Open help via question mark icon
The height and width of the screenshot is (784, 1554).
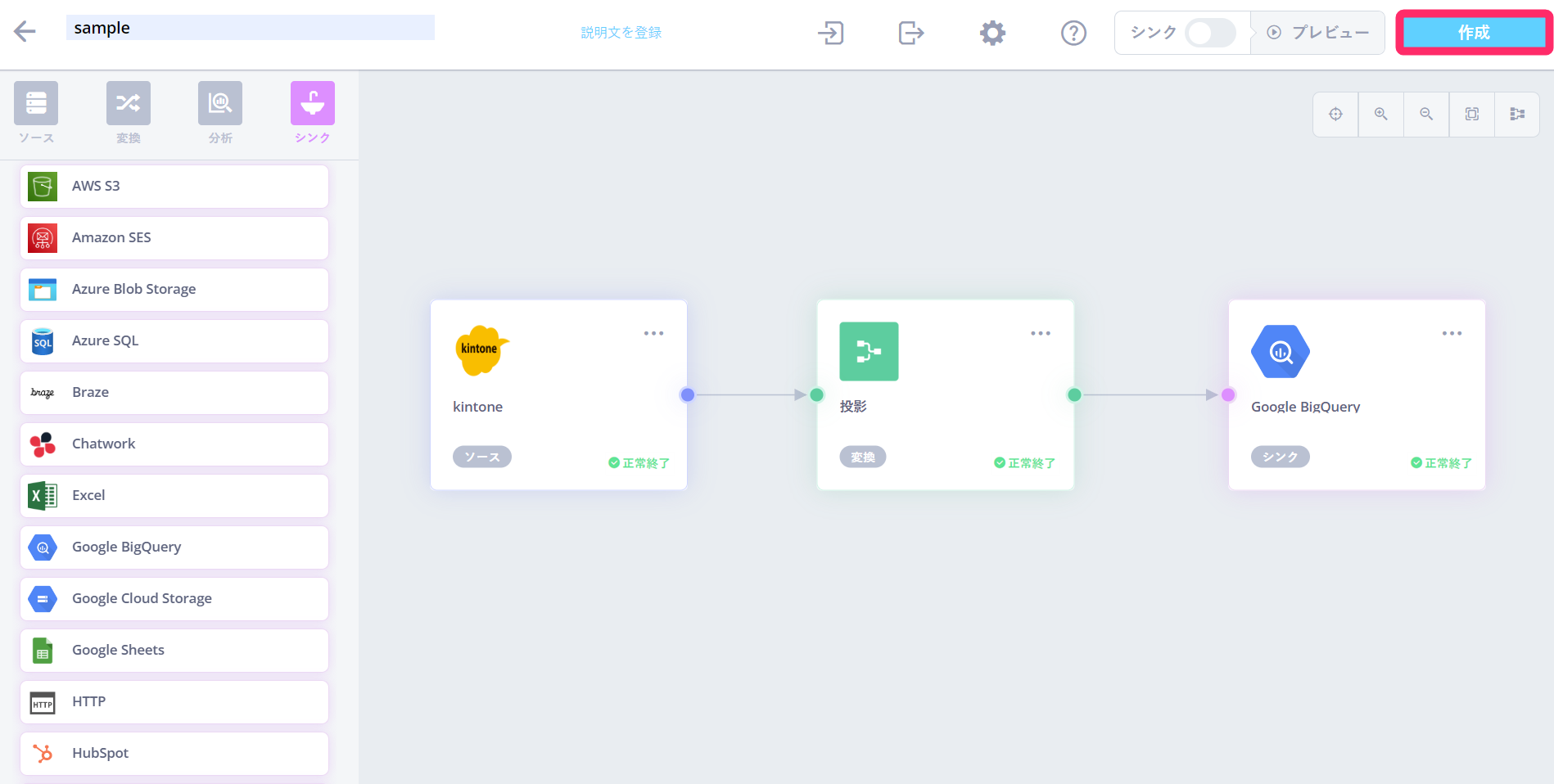(1073, 33)
